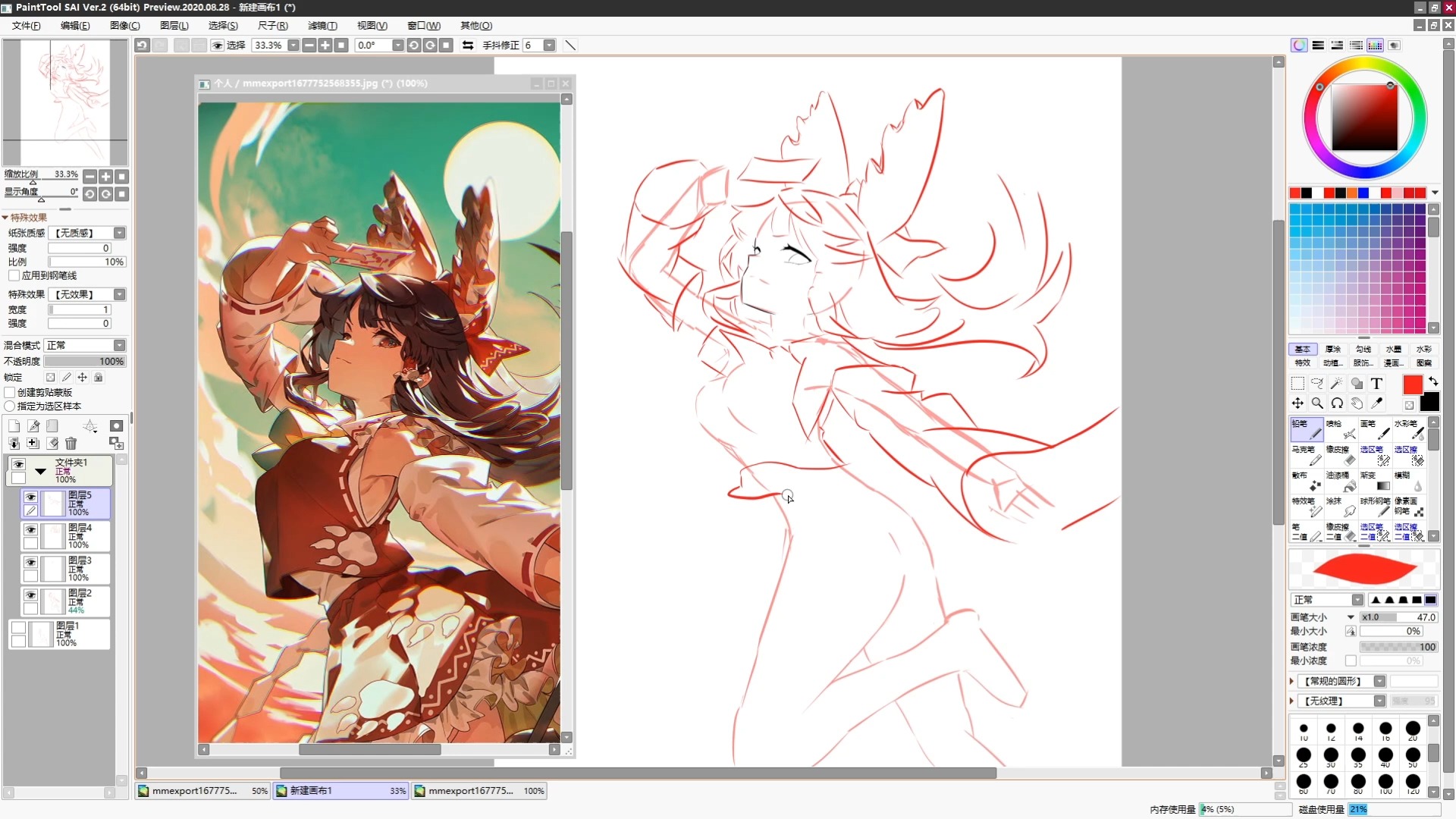Activate the move layer tool
The height and width of the screenshot is (819, 1456).
(1298, 403)
